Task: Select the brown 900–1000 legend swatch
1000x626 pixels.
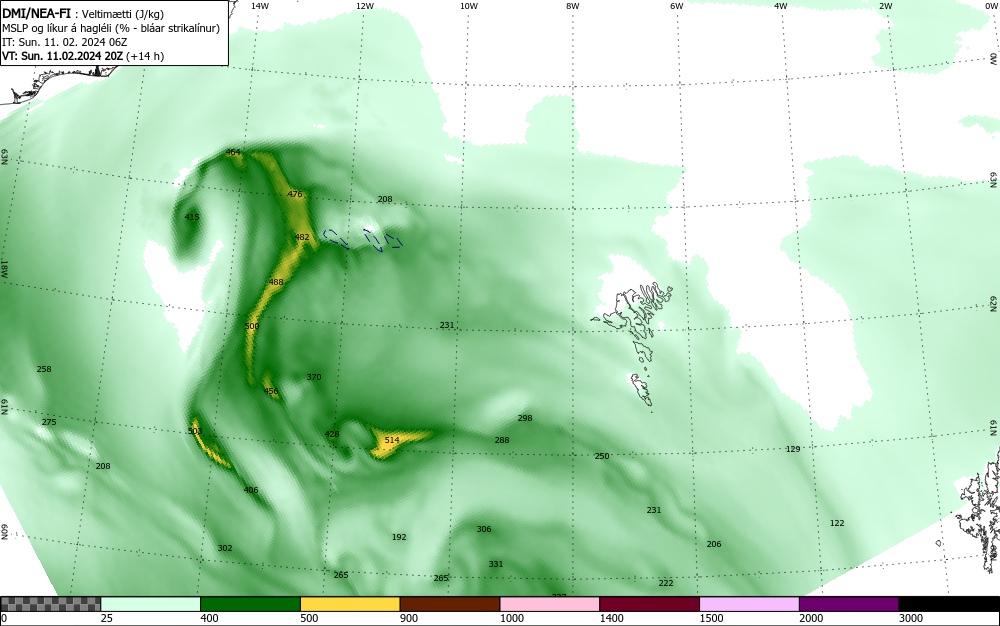Action: (450, 604)
